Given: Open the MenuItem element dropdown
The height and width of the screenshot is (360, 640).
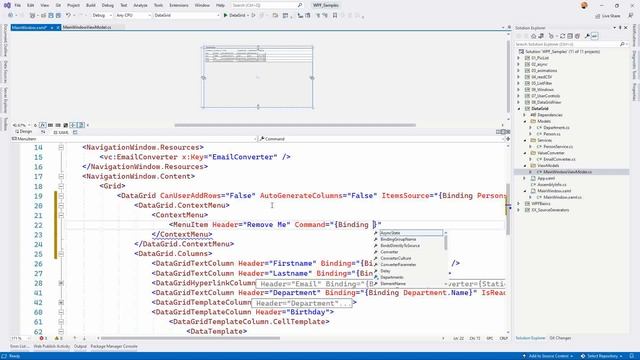Looking at the screenshot, I should tap(134, 139).
